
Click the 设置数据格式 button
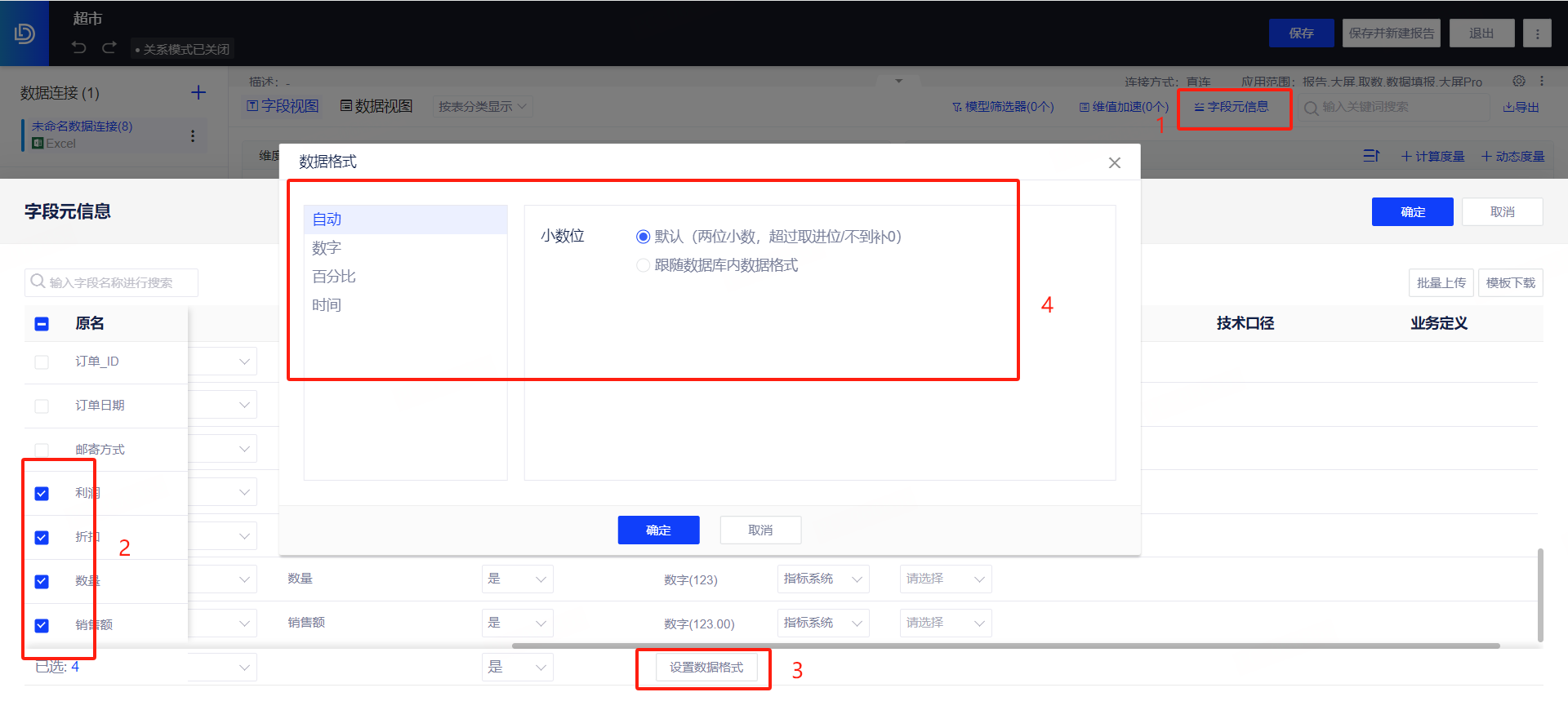(706, 668)
